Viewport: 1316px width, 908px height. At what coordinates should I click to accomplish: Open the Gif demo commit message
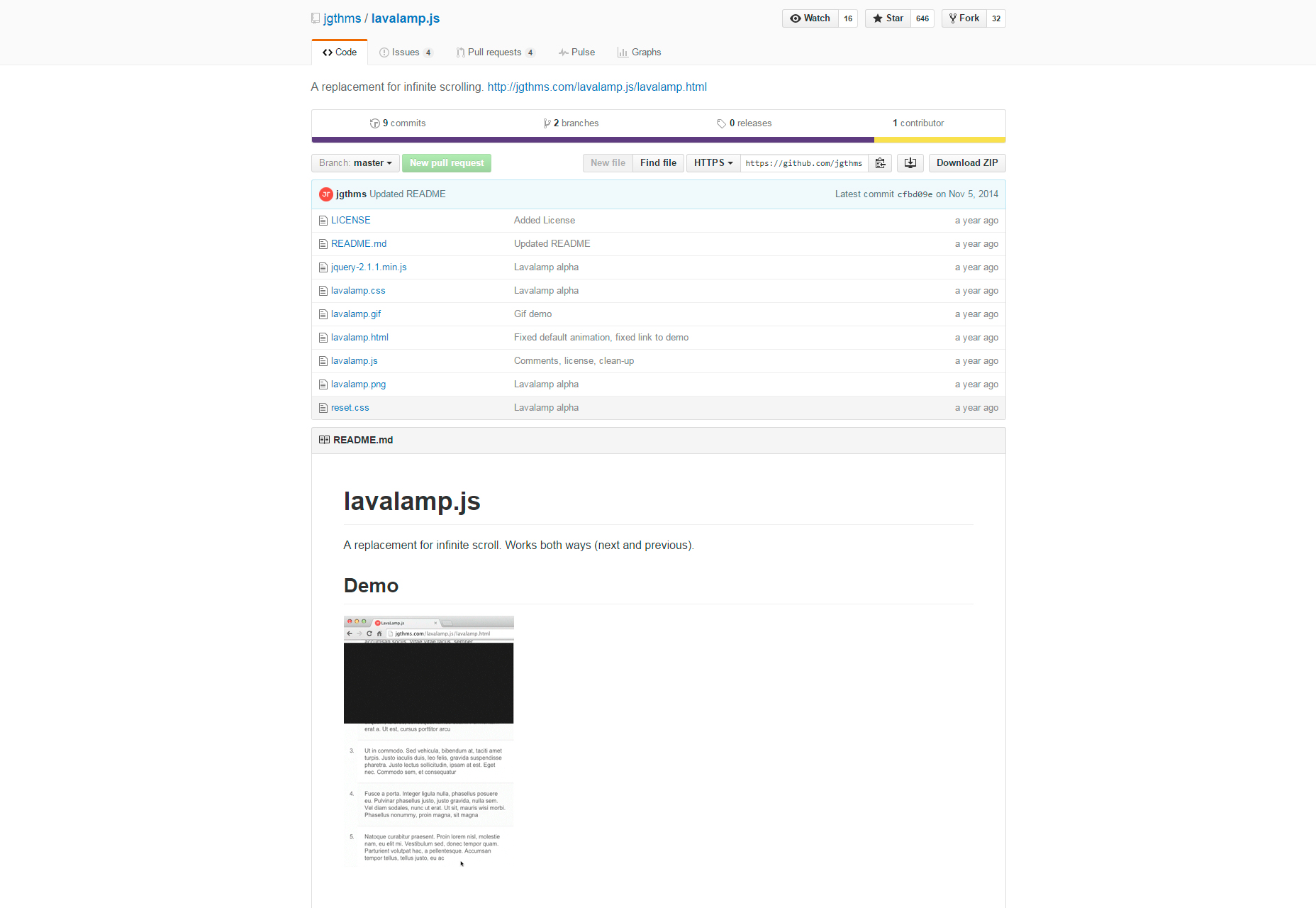point(532,314)
